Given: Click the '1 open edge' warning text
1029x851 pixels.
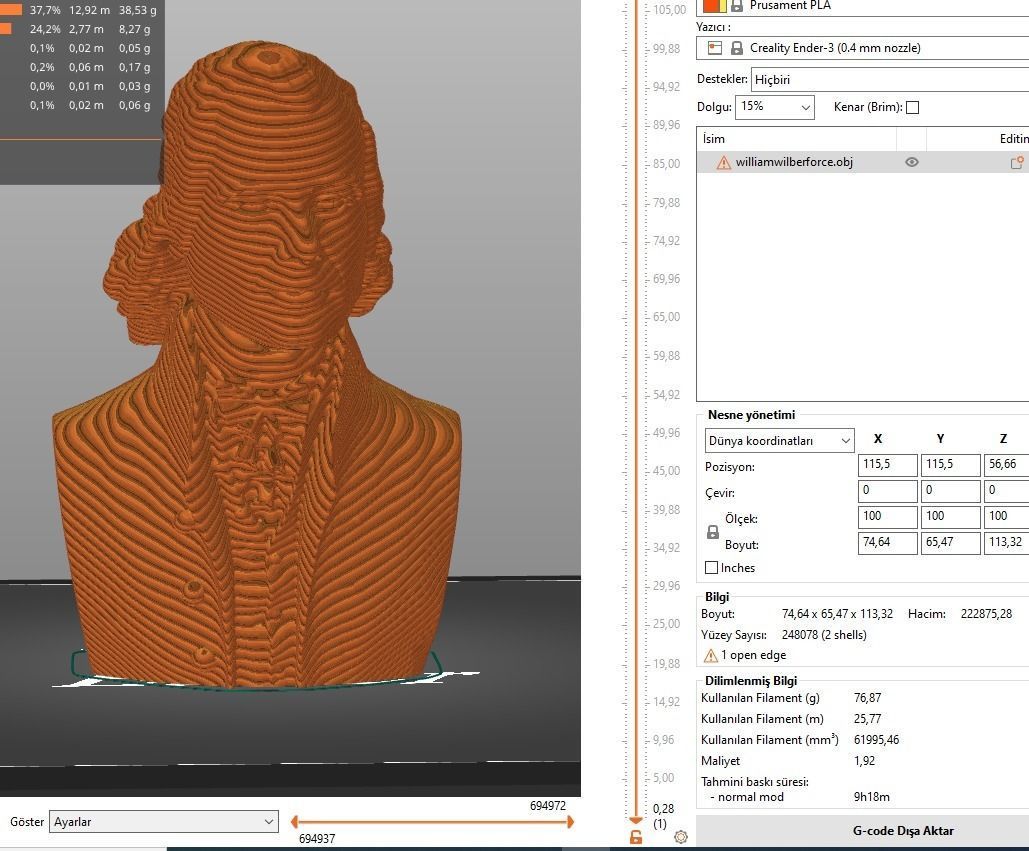Looking at the screenshot, I should pyautogui.click(x=753, y=655).
